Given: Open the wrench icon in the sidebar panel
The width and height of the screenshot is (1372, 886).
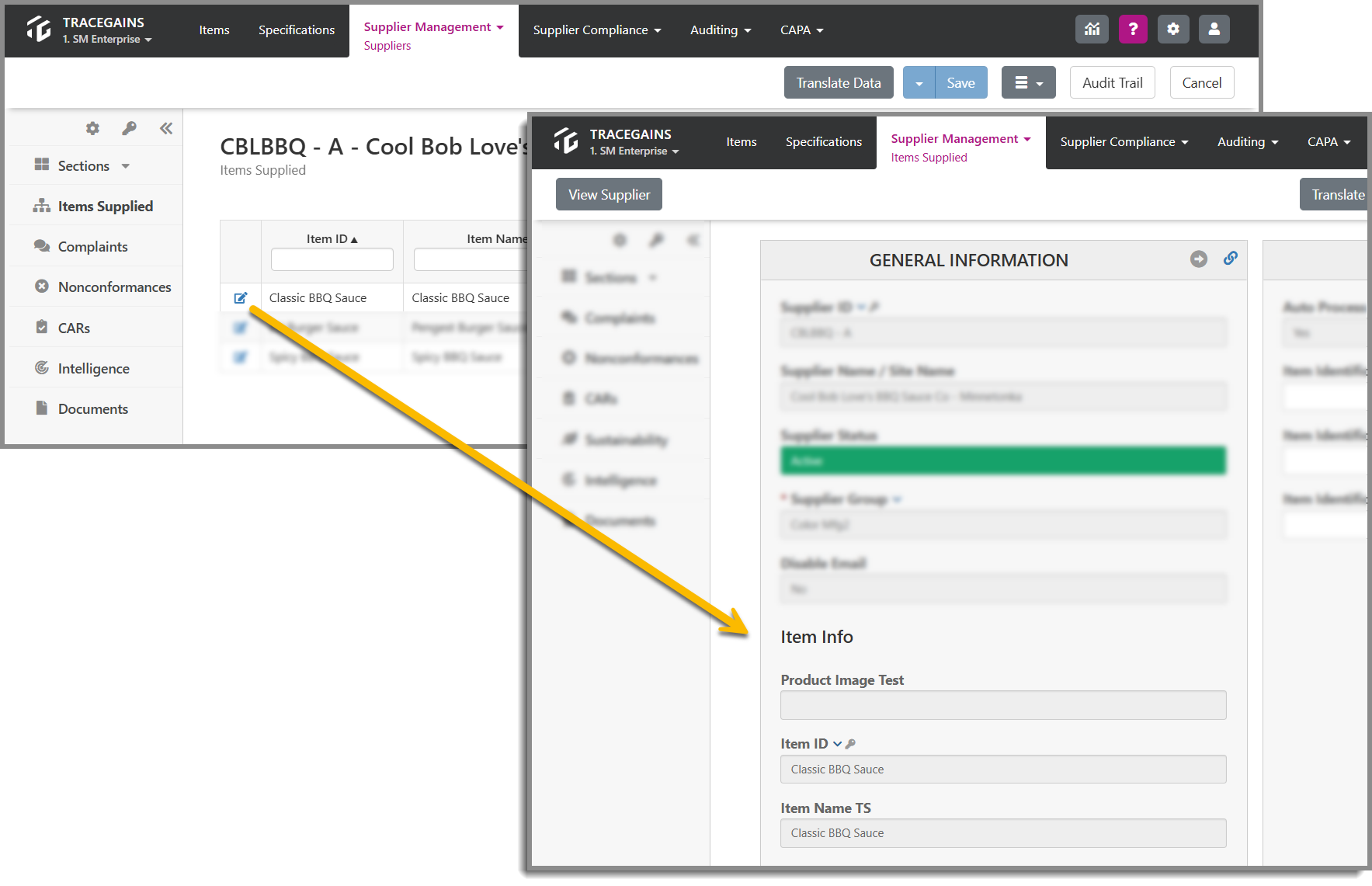Looking at the screenshot, I should coord(129,128).
